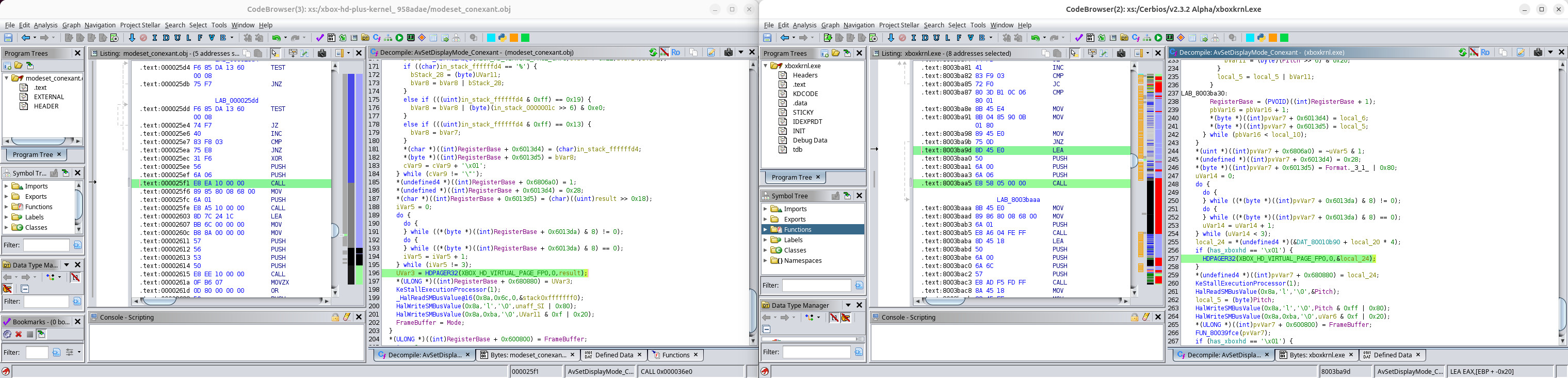Switch to Functions tab in left window
The width and height of the screenshot is (1568, 378).
(676, 355)
